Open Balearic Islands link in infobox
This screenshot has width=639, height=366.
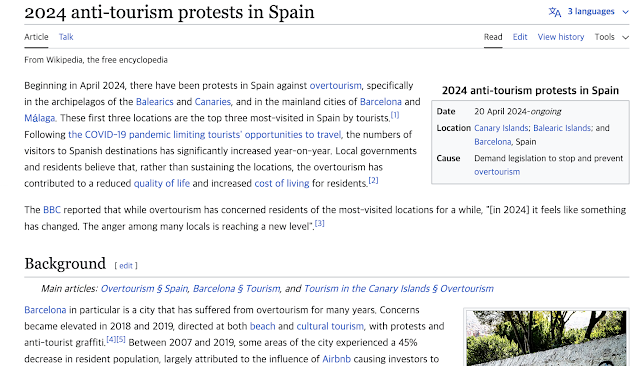click(x=562, y=128)
